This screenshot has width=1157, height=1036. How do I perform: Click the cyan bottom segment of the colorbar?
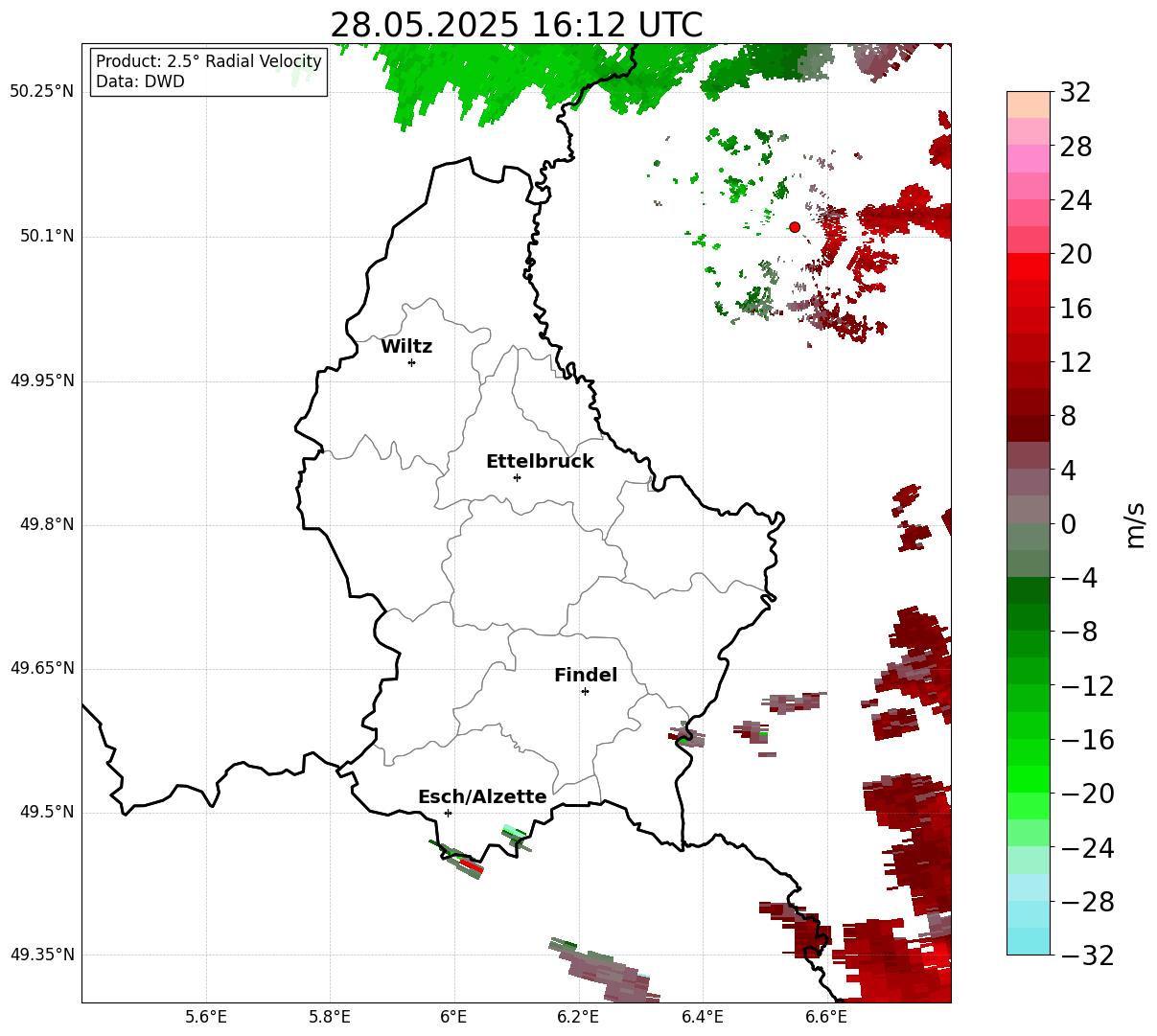(x=1029, y=941)
